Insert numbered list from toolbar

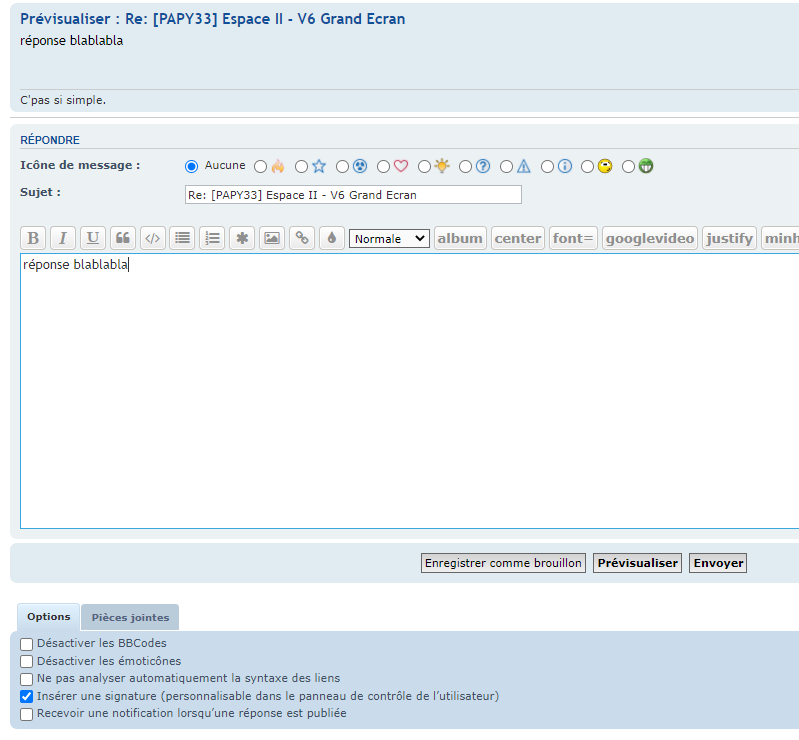[212, 238]
